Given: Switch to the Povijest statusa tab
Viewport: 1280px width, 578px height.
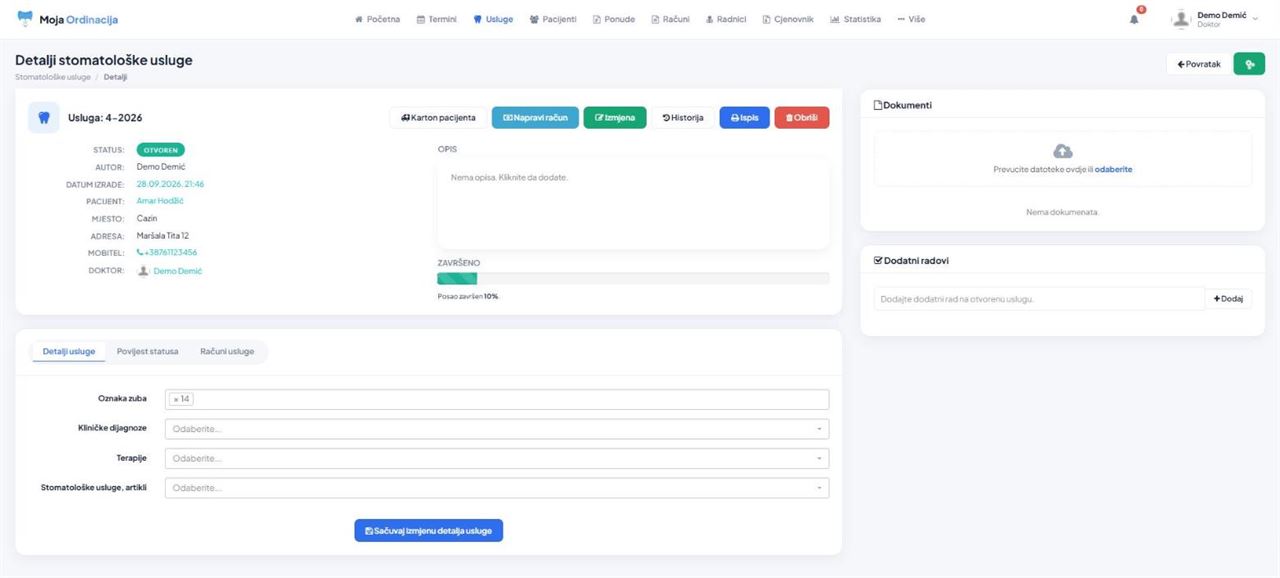Looking at the screenshot, I should (147, 352).
